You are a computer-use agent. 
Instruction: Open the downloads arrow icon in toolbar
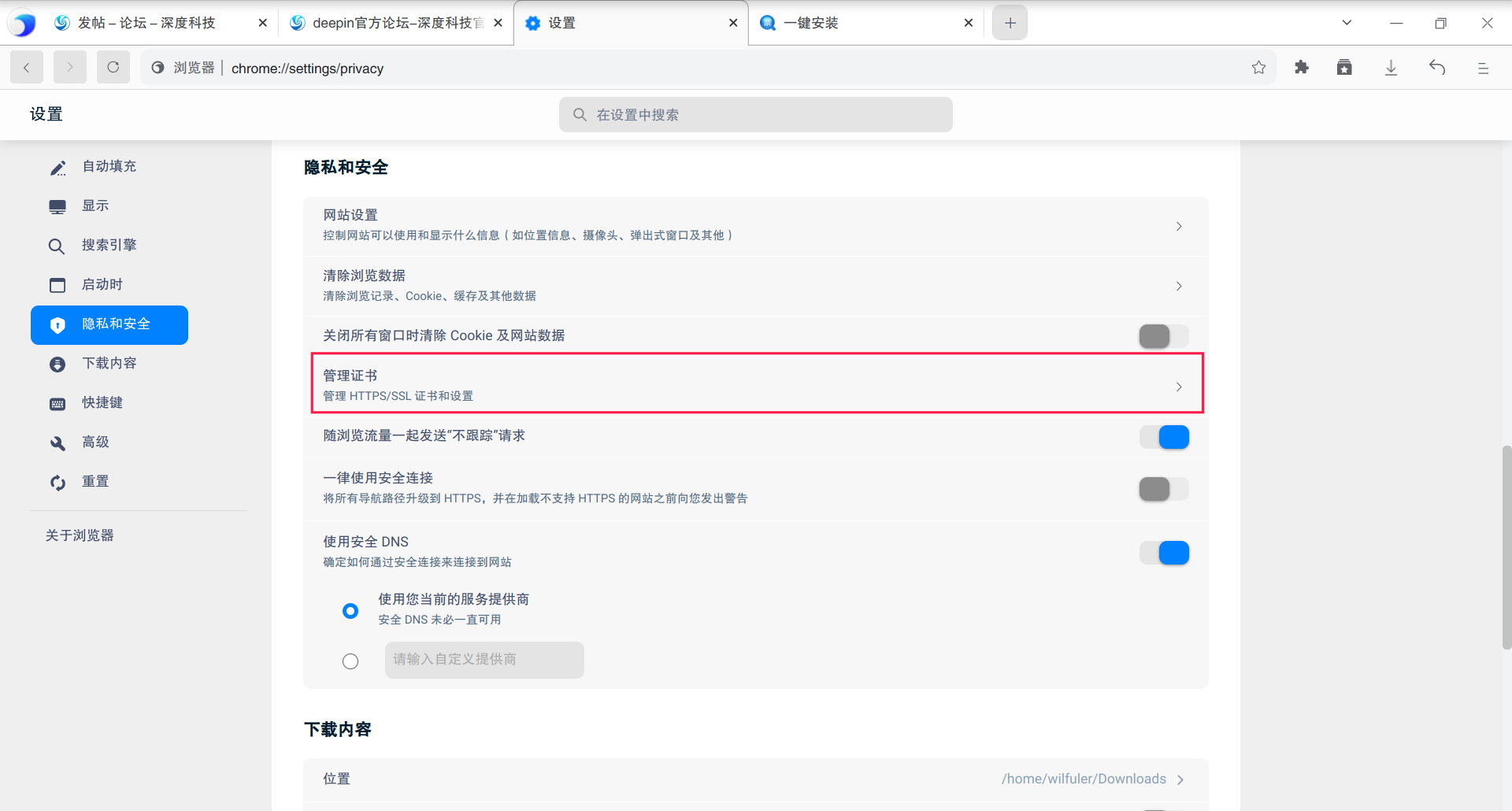click(x=1392, y=68)
